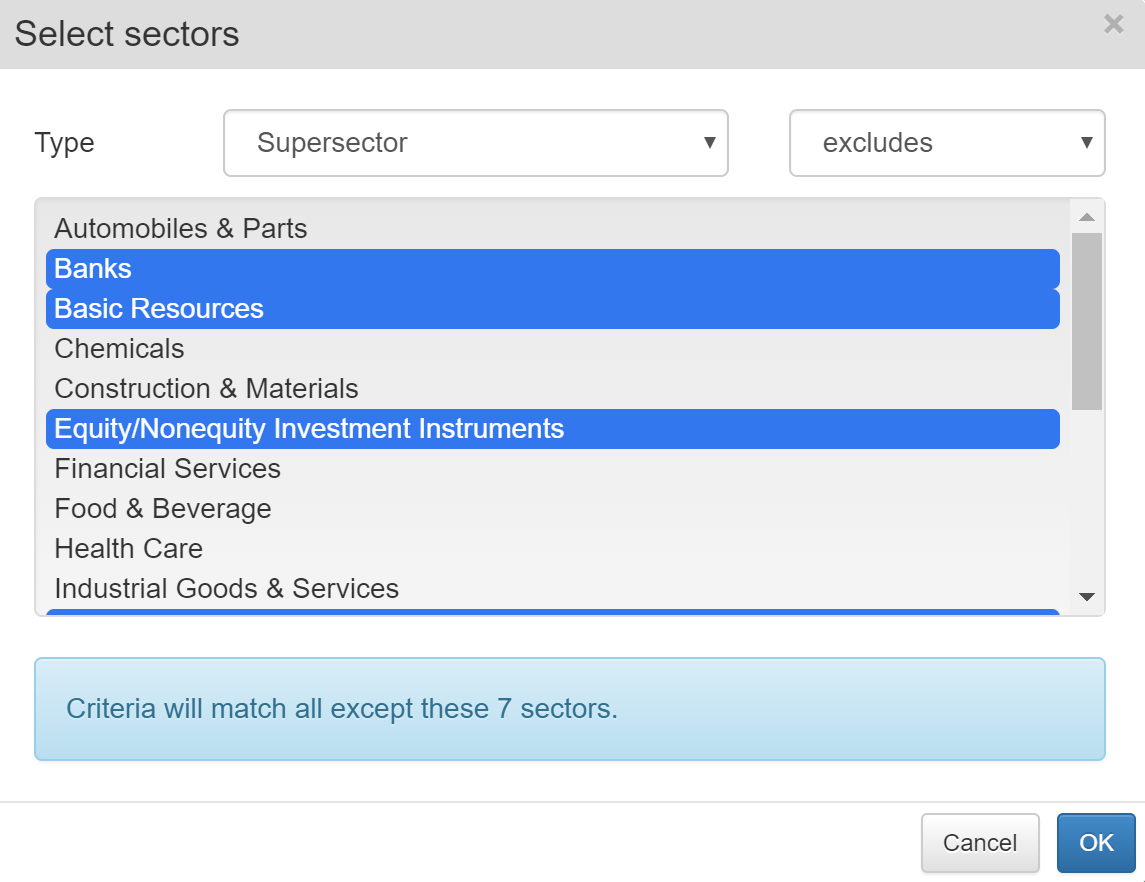This screenshot has height=882, width=1145.
Task: Select Industrial Goods & Services sector
Action: 553,589
